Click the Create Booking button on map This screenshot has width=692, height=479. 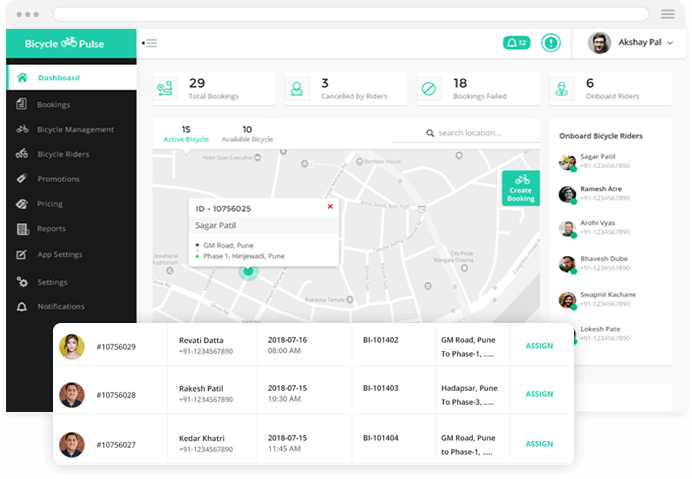521,188
